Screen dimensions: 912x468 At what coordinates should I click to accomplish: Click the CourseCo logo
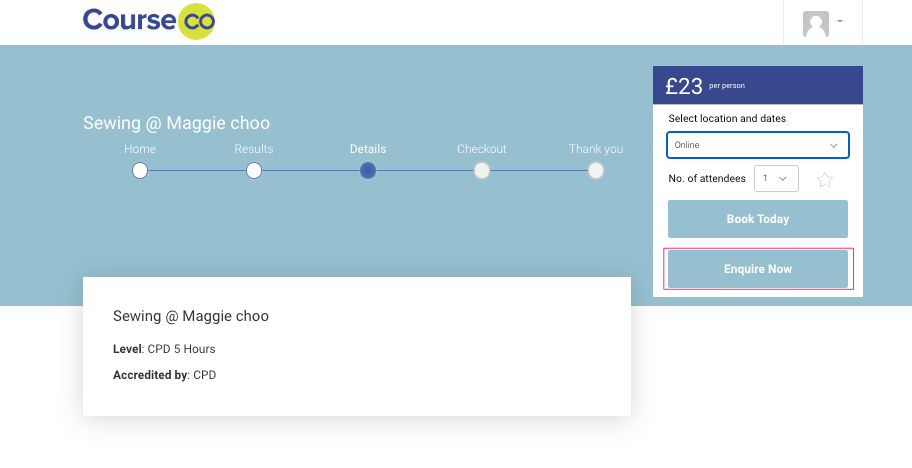coord(149,21)
